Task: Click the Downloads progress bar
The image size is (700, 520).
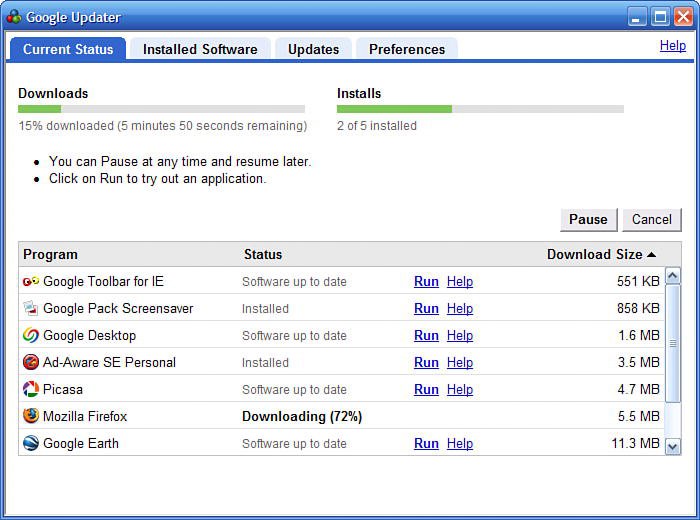Action: click(x=161, y=109)
